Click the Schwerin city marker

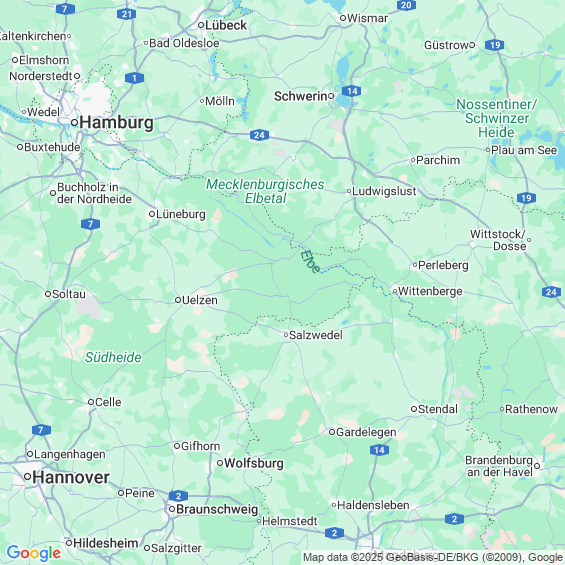pos(331,96)
